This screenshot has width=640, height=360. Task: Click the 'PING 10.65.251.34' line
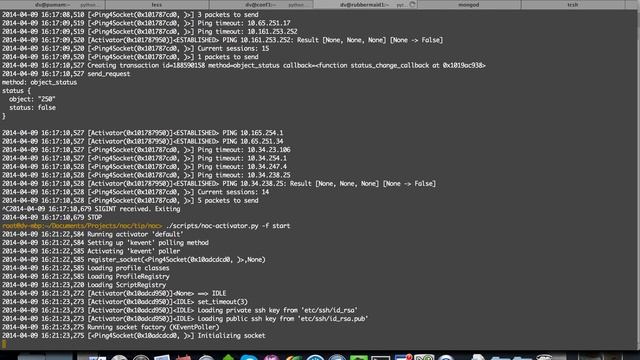(x=142, y=141)
